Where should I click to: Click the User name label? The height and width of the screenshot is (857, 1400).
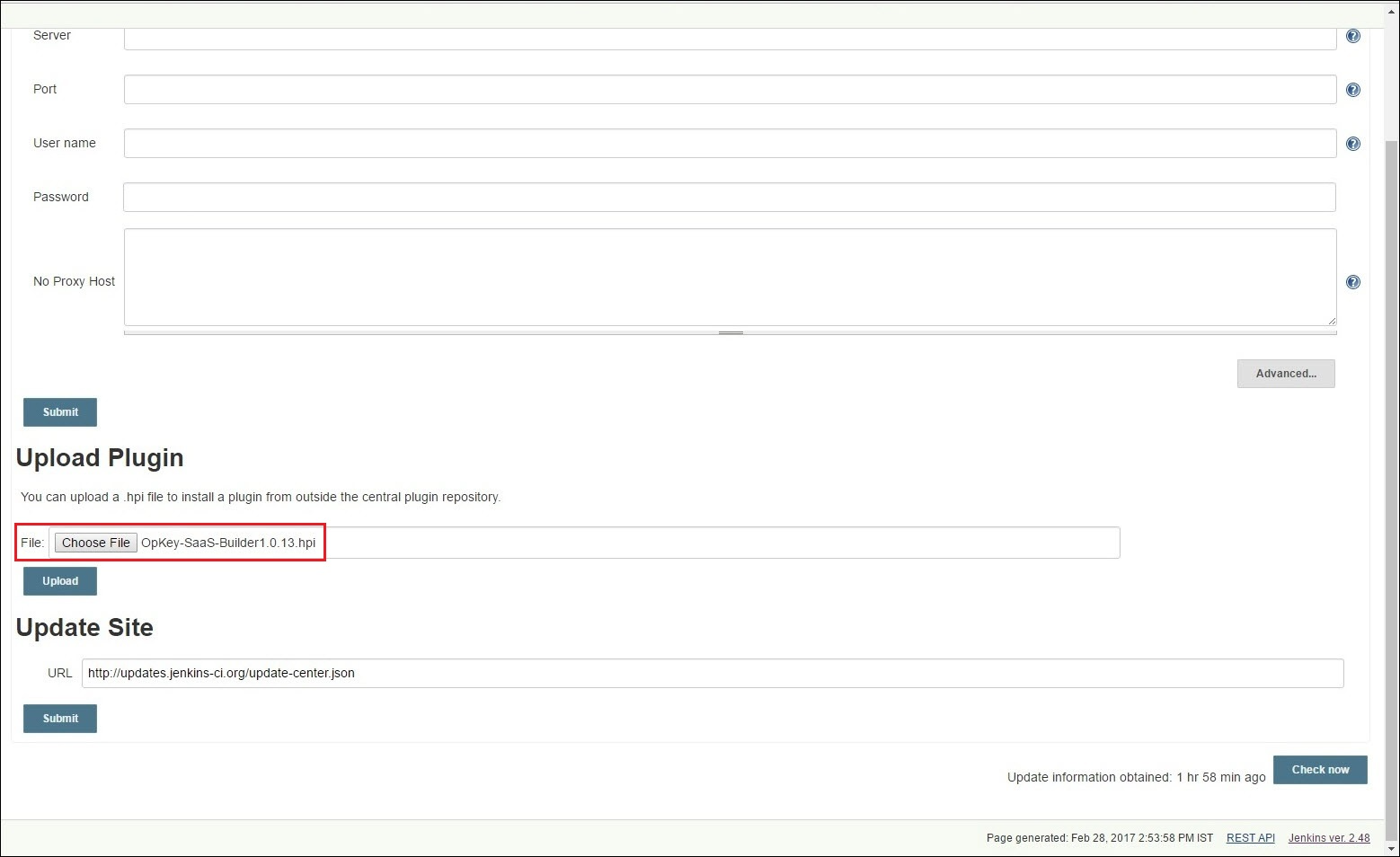[x=65, y=144]
